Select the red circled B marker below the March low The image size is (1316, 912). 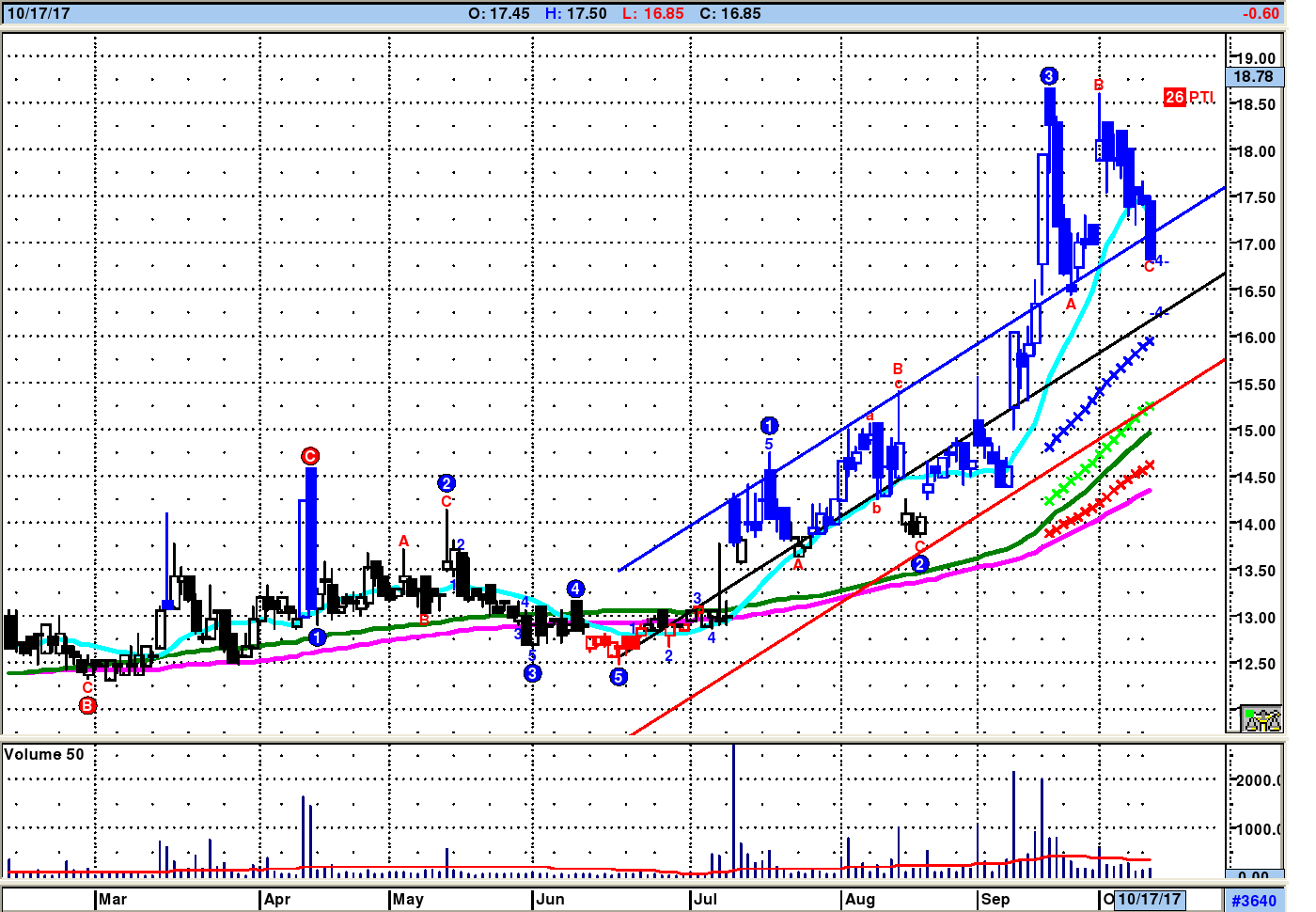(x=87, y=705)
